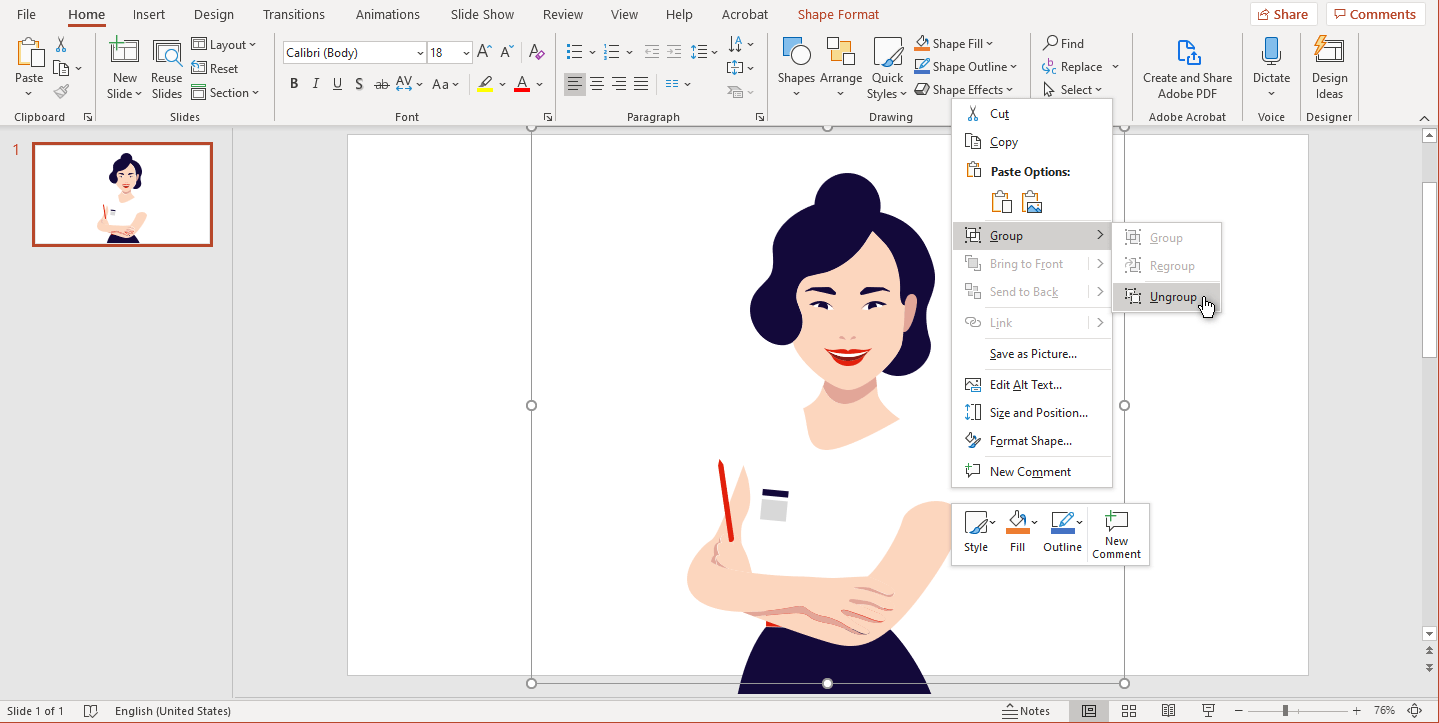Viewport: 1439px width, 723px height.
Task: Align text left
Action: pyautogui.click(x=575, y=84)
